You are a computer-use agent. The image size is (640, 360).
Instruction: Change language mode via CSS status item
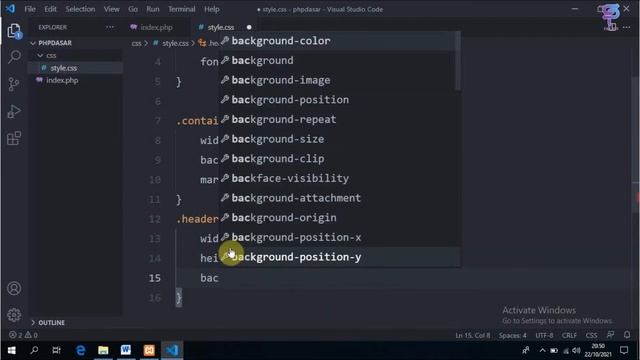pos(591,335)
